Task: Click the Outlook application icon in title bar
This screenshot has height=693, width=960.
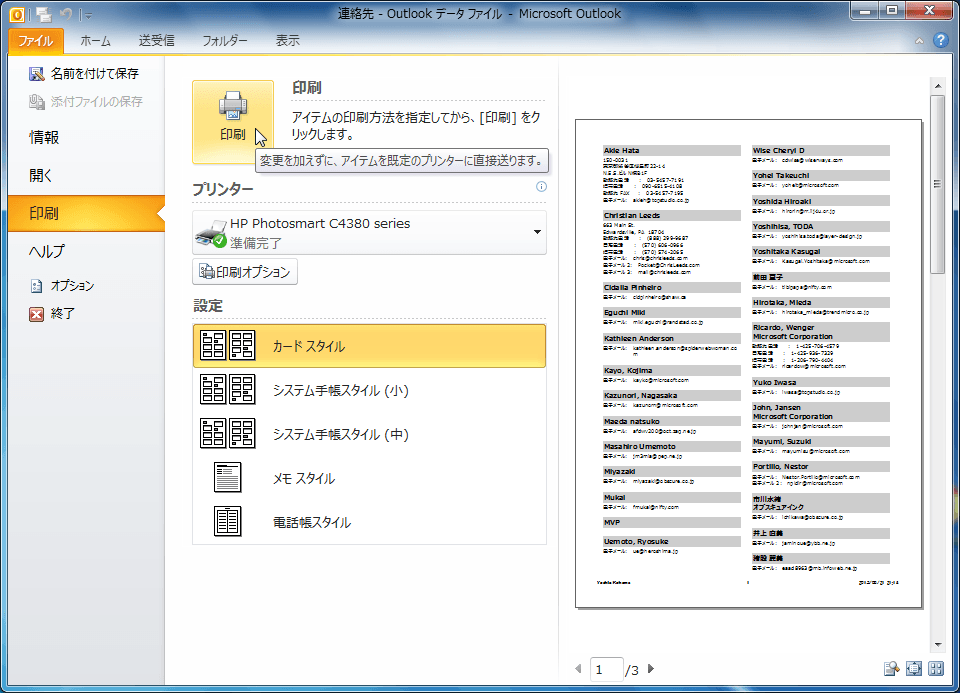Action: (x=17, y=14)
